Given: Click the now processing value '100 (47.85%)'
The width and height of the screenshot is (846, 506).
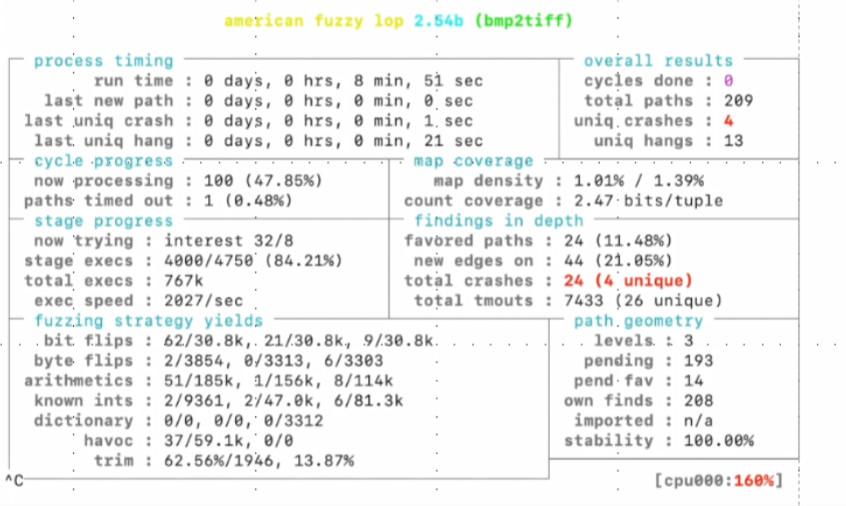Looking at the screenshot, I should tap(263, 181).
